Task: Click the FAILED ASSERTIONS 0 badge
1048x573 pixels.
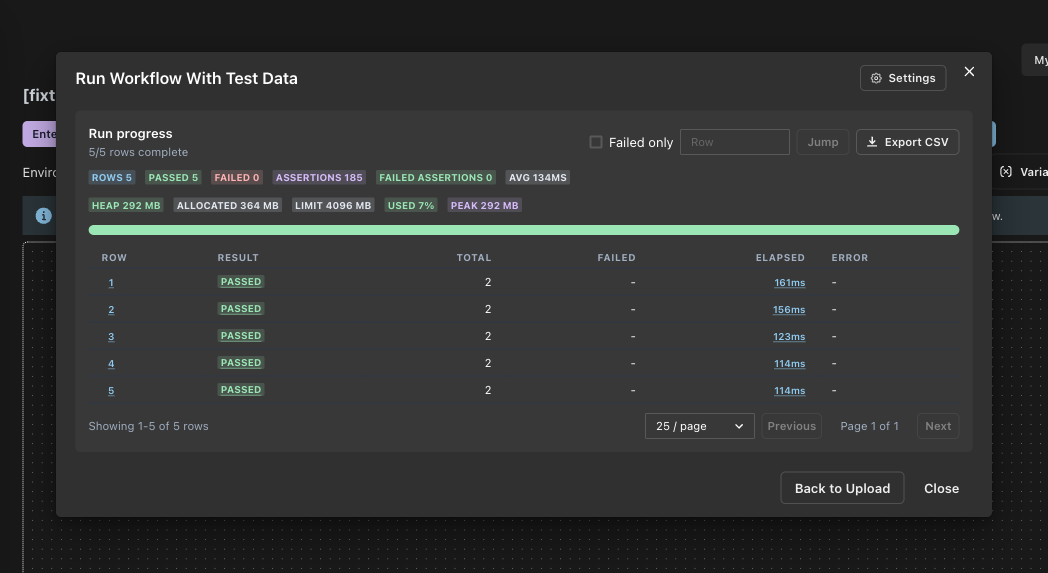Action: [x=436, y=177]
